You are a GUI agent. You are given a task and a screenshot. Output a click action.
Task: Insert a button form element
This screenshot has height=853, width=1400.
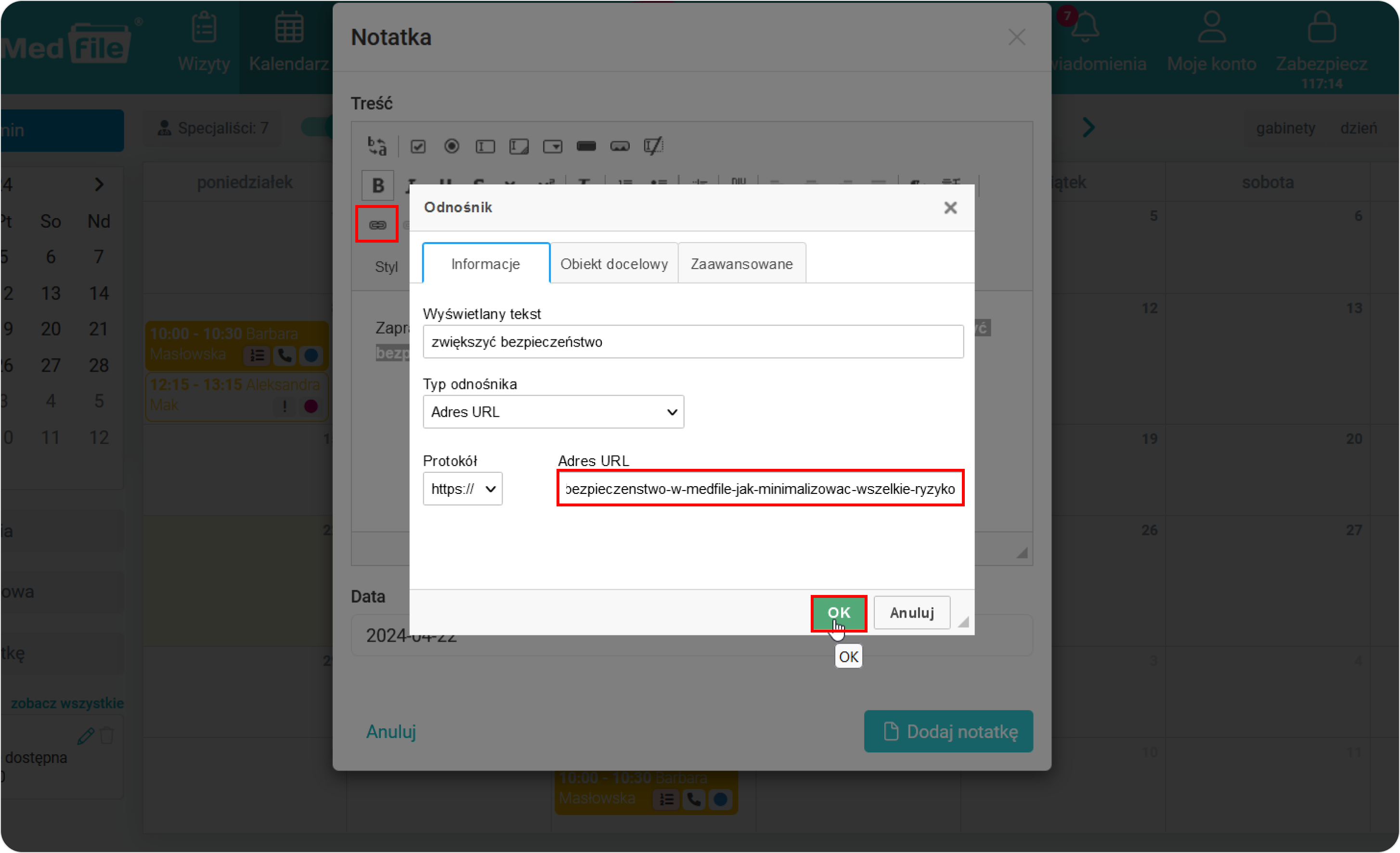tap(586, 147)
